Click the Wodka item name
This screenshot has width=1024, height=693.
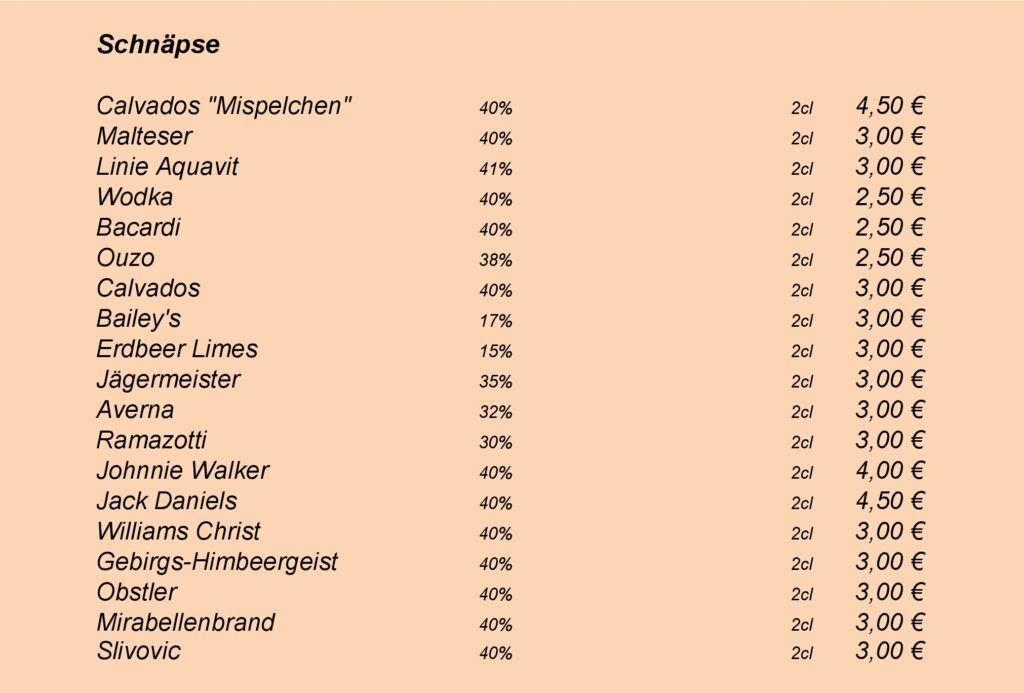point(135,197)
